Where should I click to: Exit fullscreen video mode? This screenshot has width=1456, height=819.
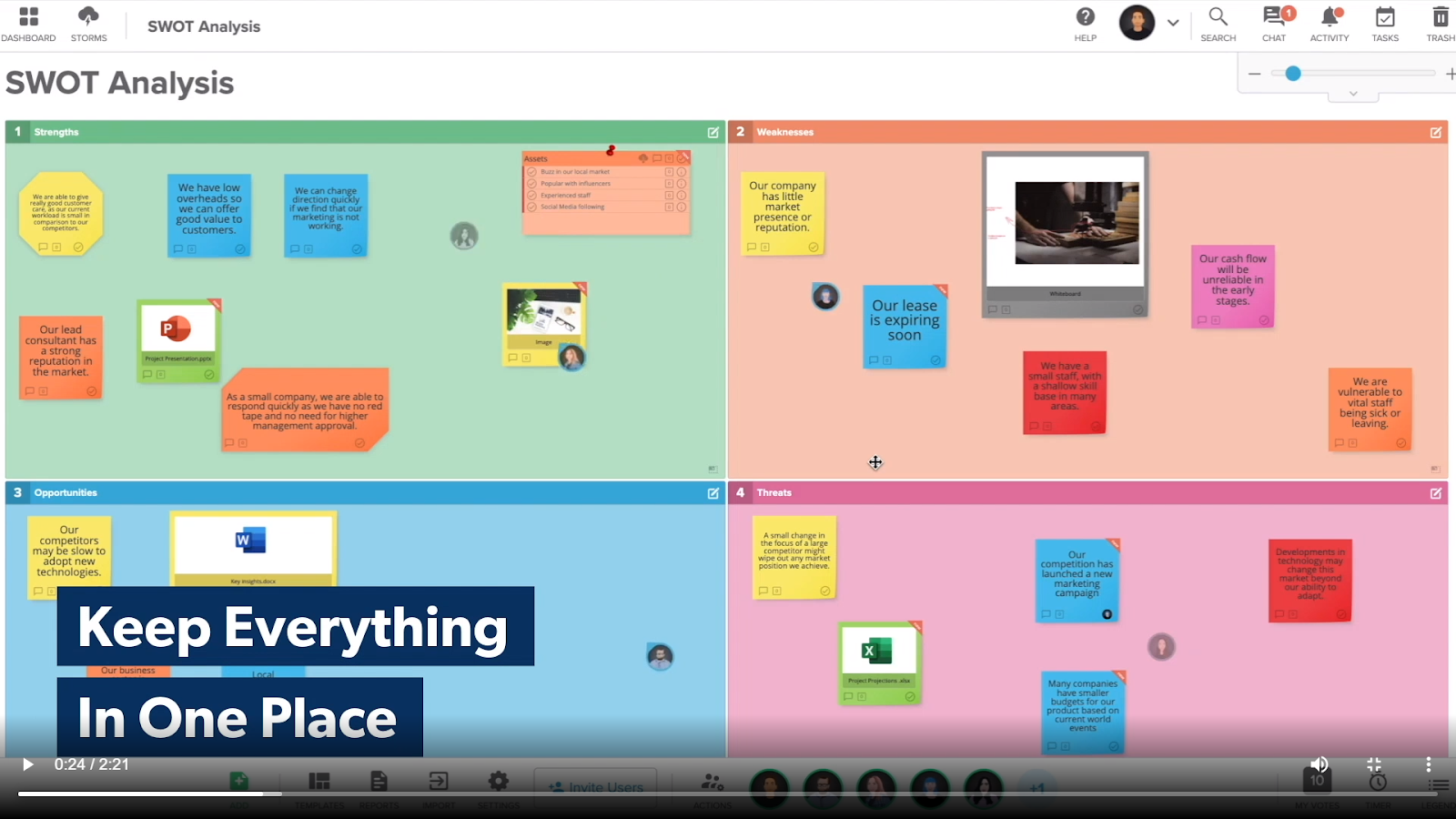(1374, 764)
